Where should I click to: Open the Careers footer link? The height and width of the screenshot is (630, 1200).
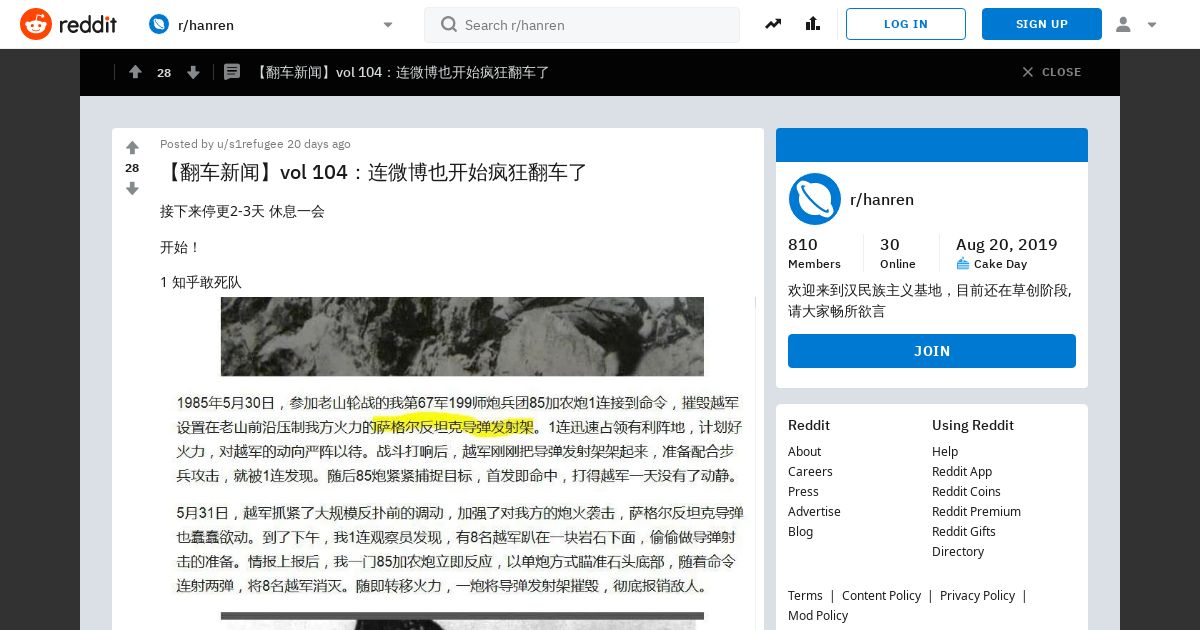coord(810,471)
